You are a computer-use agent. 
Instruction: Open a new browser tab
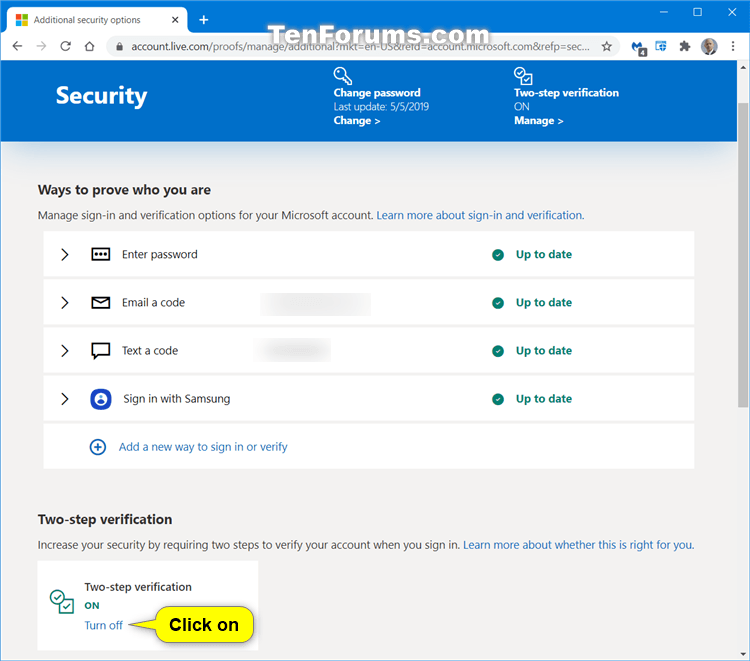(204, 20)
